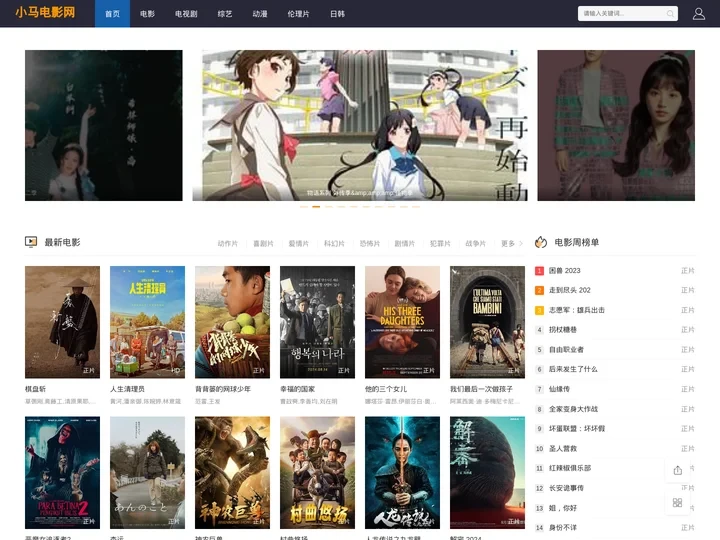Open the 村曲悠扬 movie poster
Viewport: 720px width, 540px height.
point(317,472)
